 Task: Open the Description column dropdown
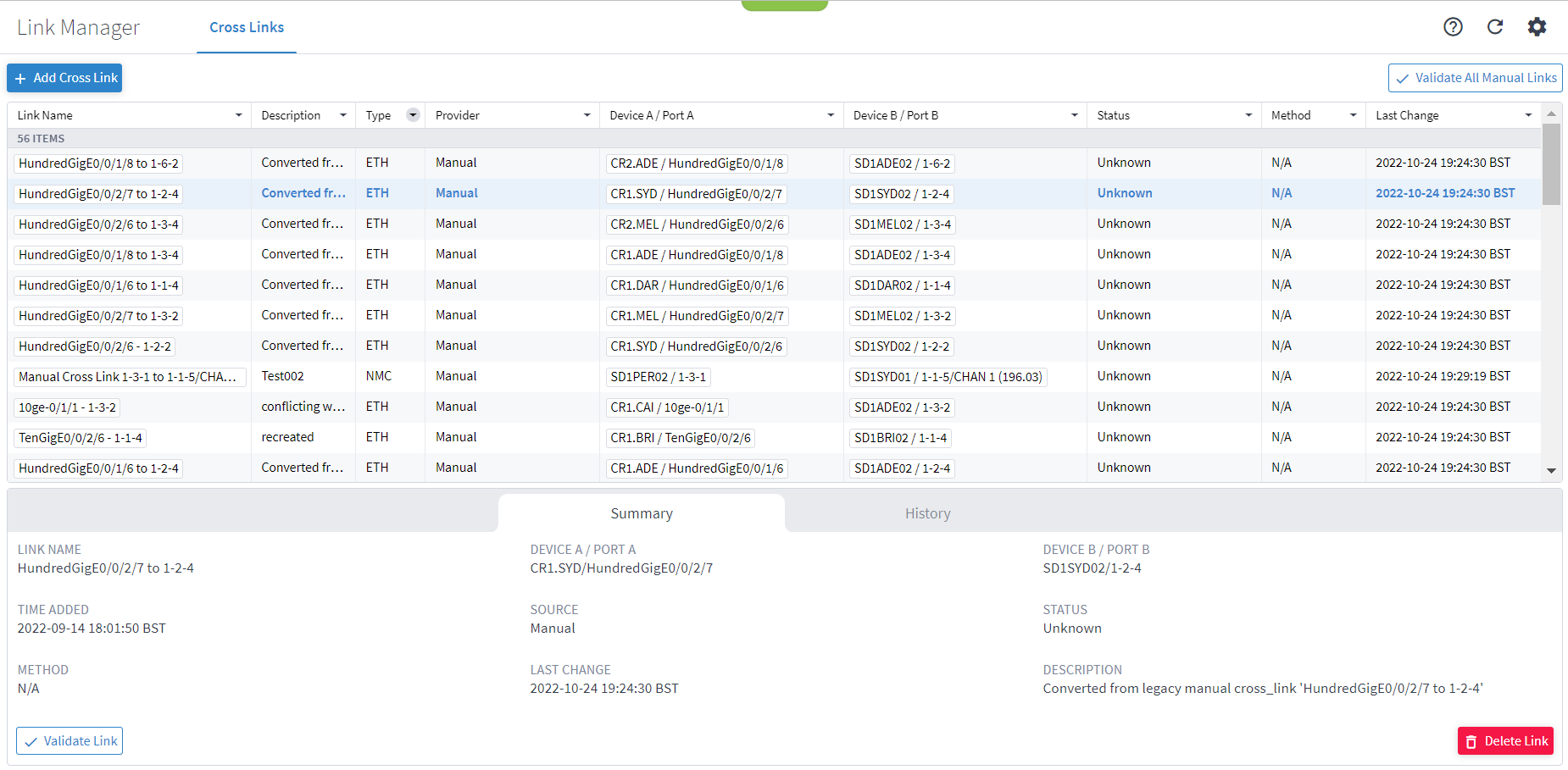coord(343,114)
